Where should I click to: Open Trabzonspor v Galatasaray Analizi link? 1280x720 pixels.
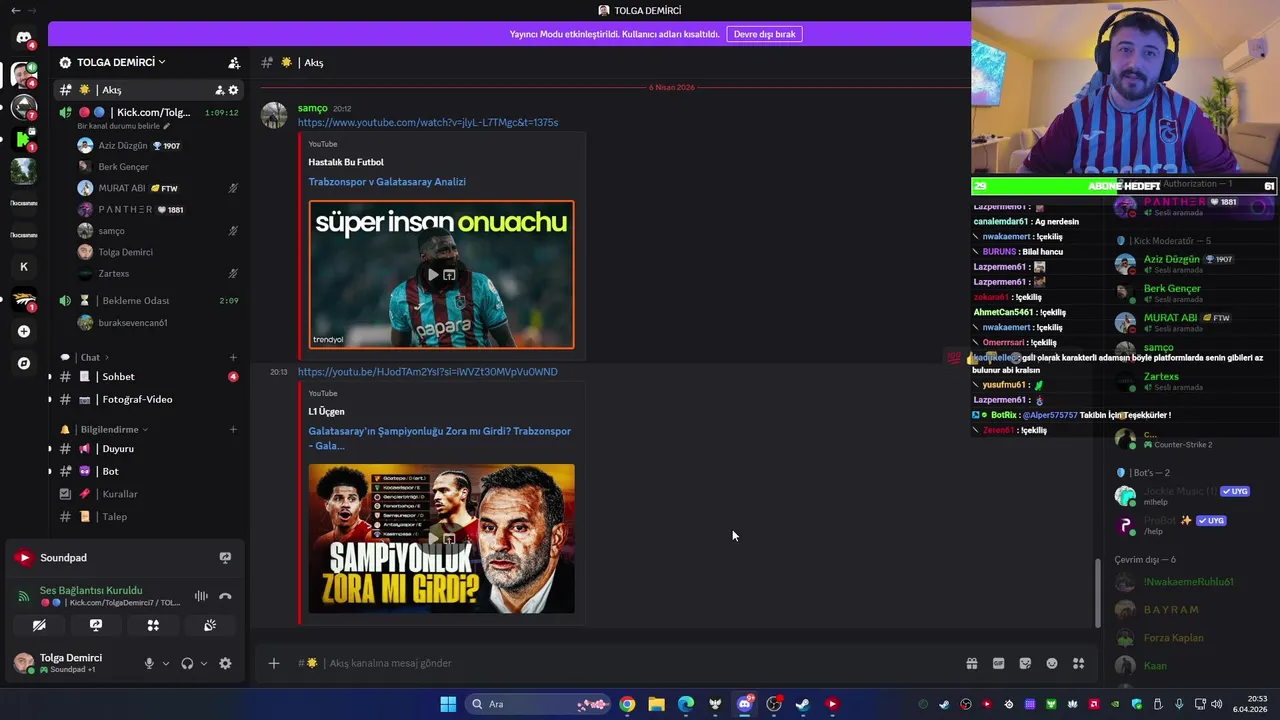(387, 182)
